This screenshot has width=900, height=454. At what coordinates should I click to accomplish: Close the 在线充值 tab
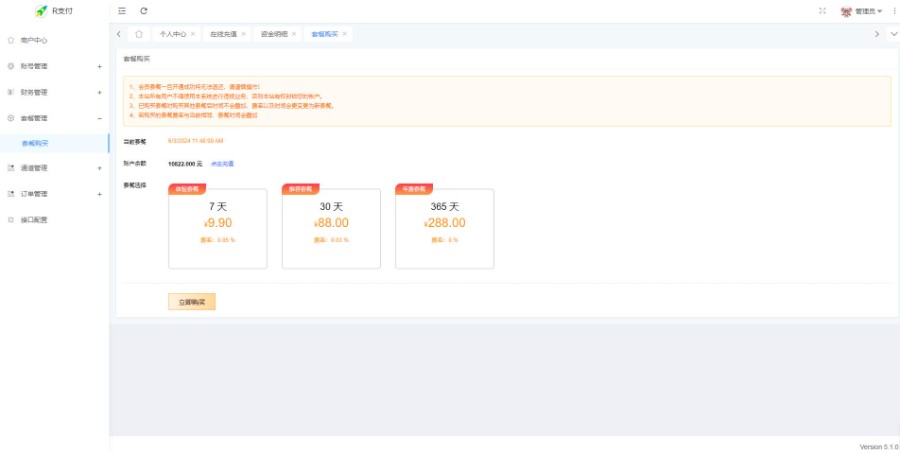[x=243, y=34]
